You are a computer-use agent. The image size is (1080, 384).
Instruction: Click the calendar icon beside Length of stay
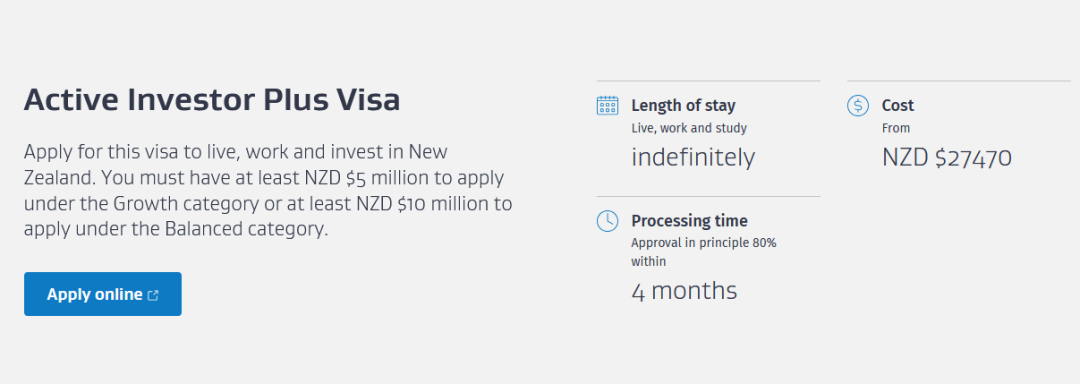[607, 105]
